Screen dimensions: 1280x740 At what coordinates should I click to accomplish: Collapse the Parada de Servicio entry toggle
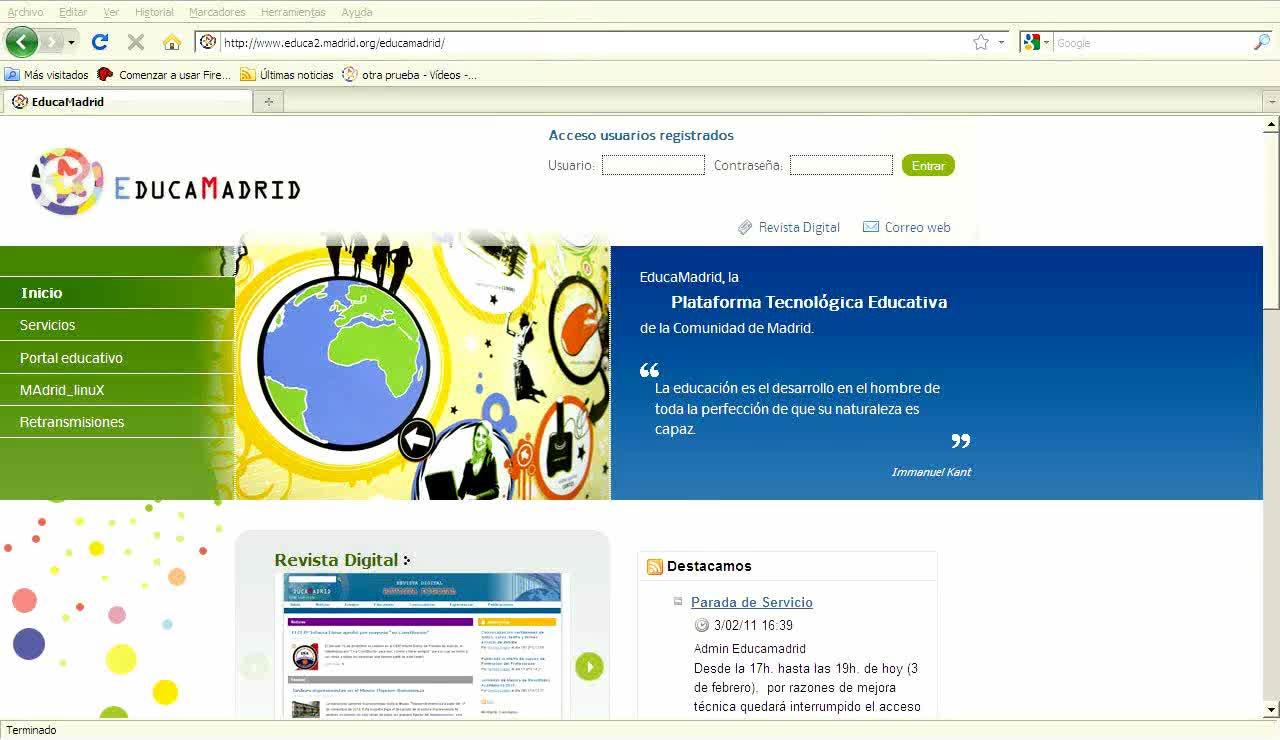pyautogui.click(x=678, y=601)
